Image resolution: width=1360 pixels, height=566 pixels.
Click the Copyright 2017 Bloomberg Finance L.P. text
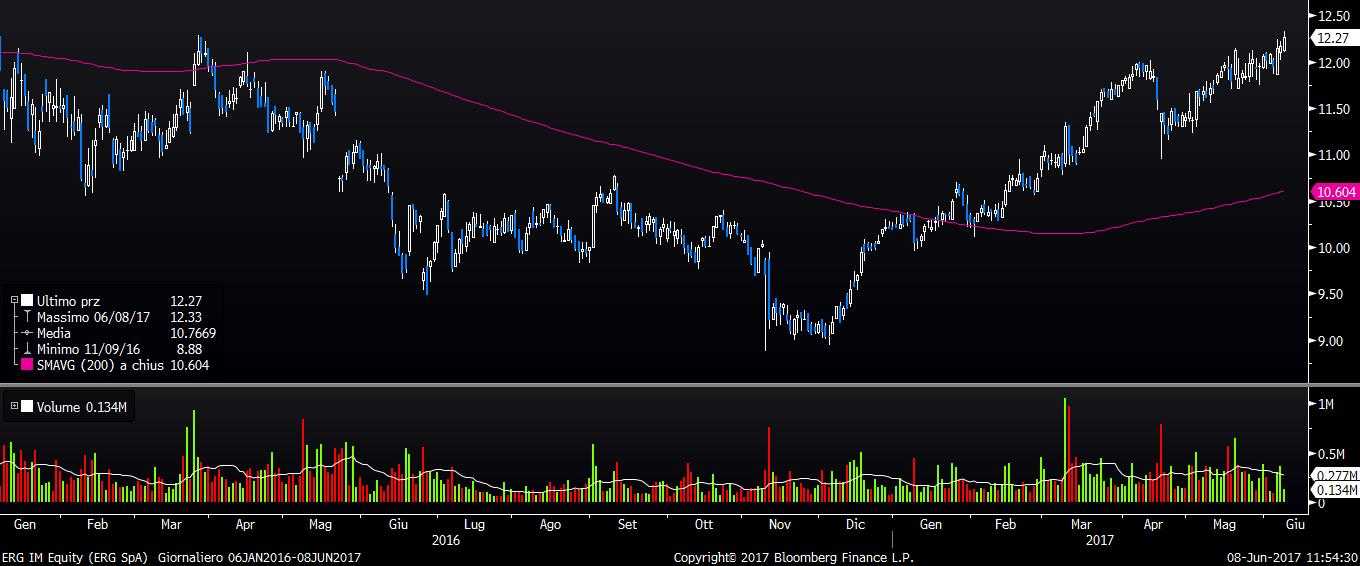pyautogui.click(x=794, y=557)
